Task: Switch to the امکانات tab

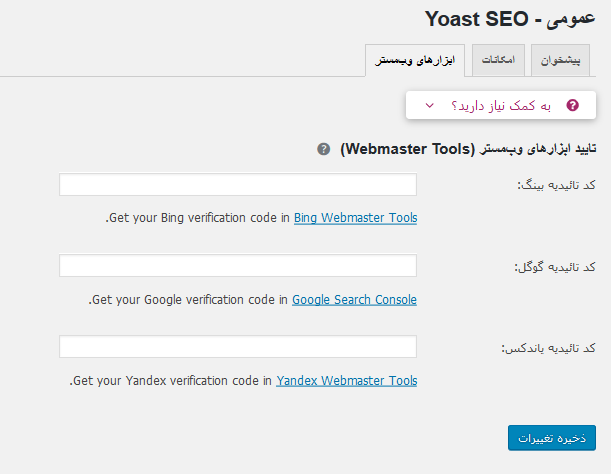Action: [498, 60]
